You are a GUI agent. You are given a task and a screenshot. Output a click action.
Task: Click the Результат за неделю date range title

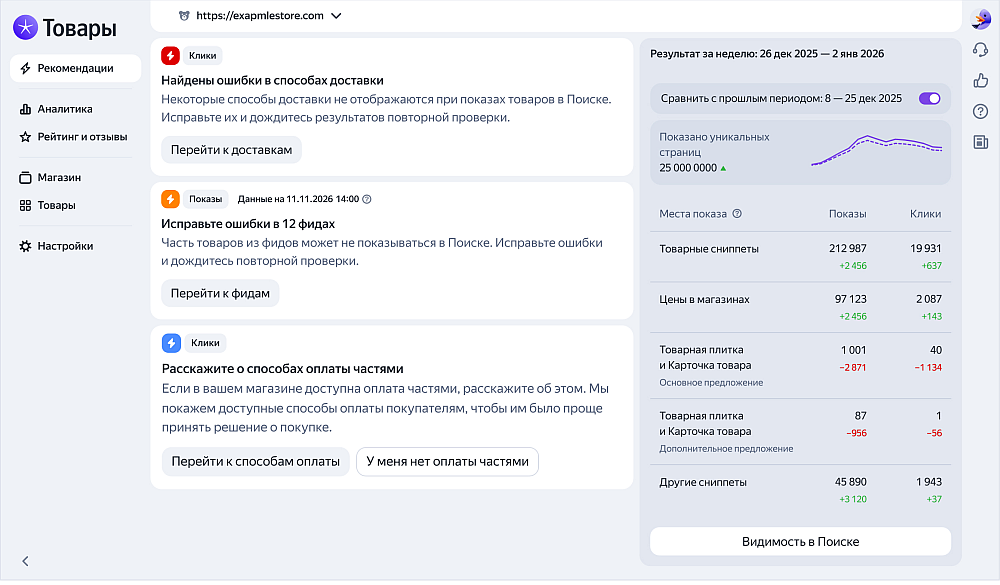click(x=767, y=54)
